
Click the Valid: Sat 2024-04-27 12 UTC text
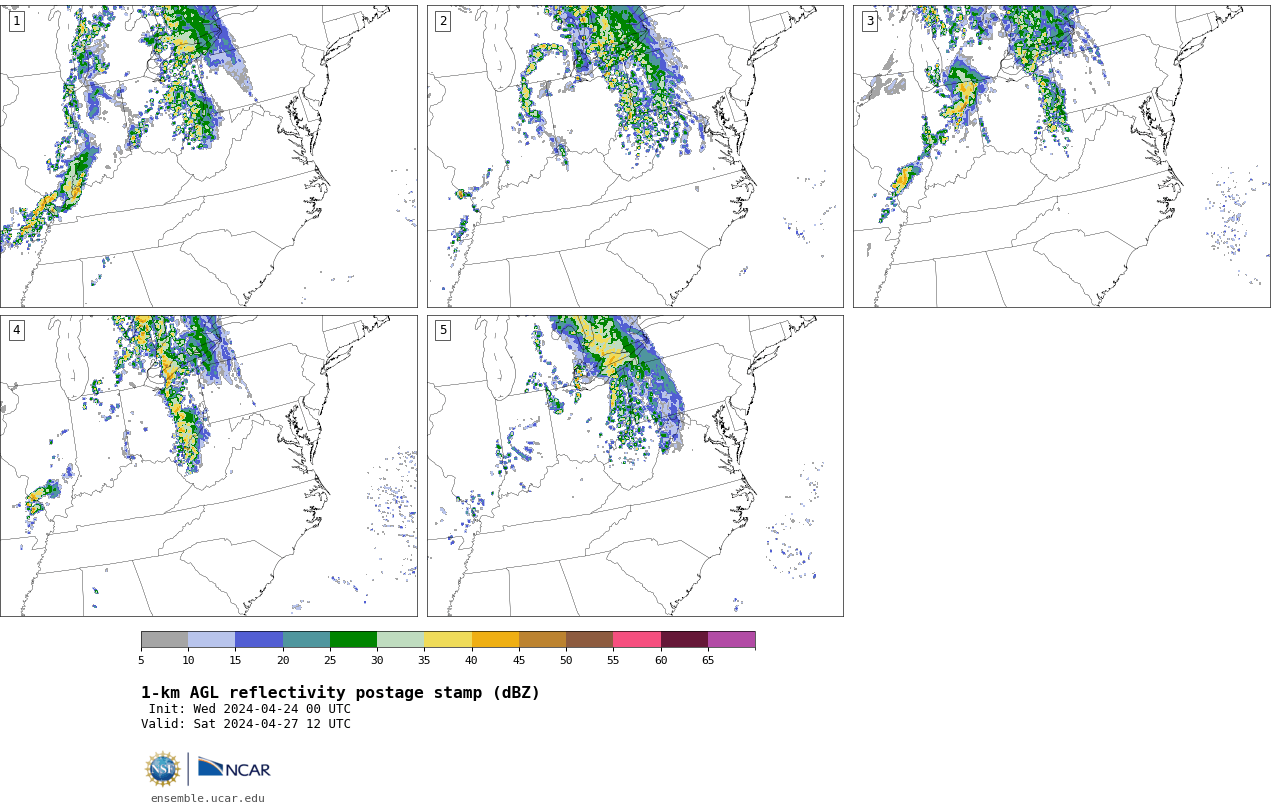click(x=245, y=724)
